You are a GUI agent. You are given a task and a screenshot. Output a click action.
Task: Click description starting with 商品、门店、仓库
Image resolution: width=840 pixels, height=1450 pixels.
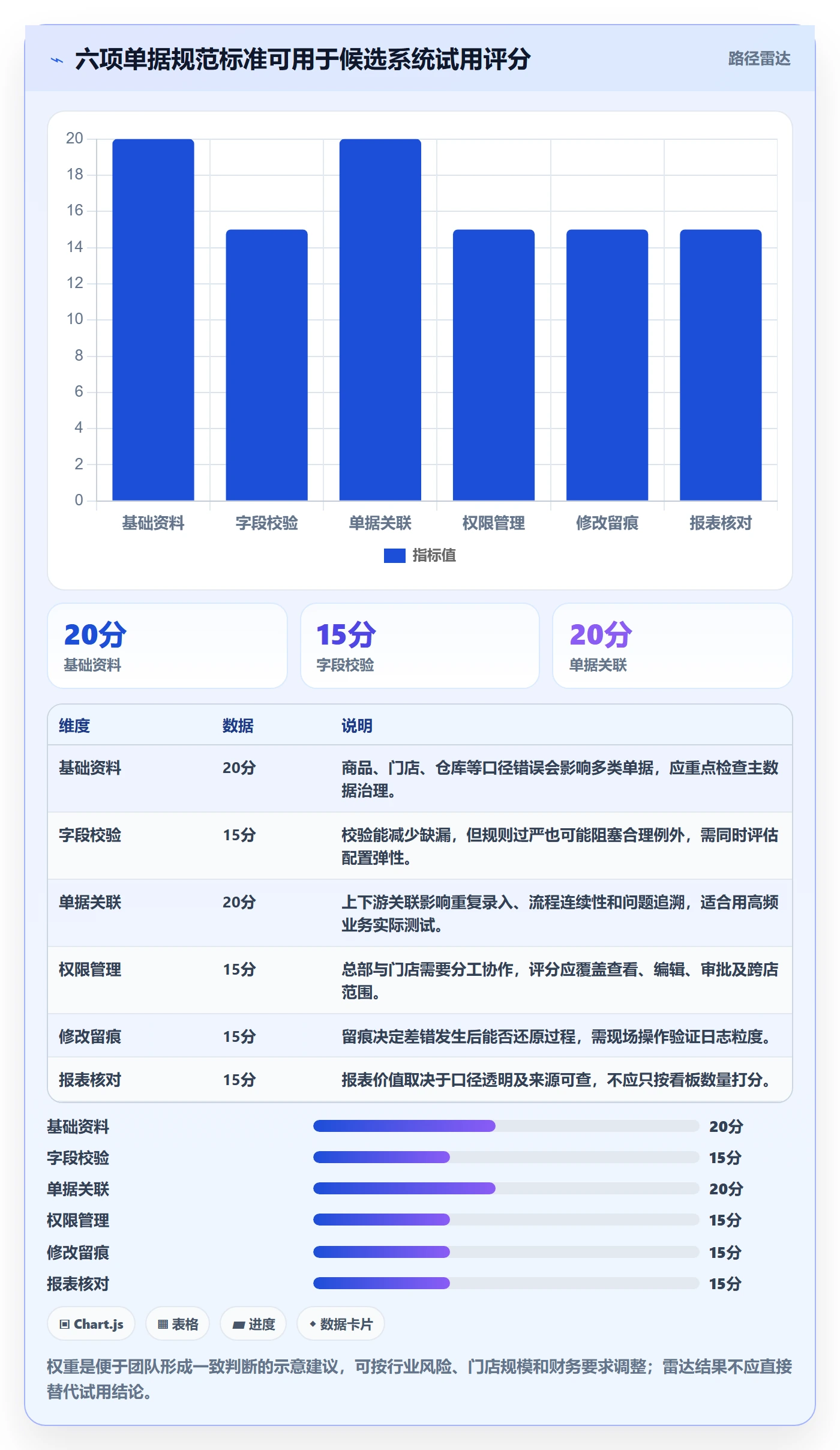pos(560,779)
